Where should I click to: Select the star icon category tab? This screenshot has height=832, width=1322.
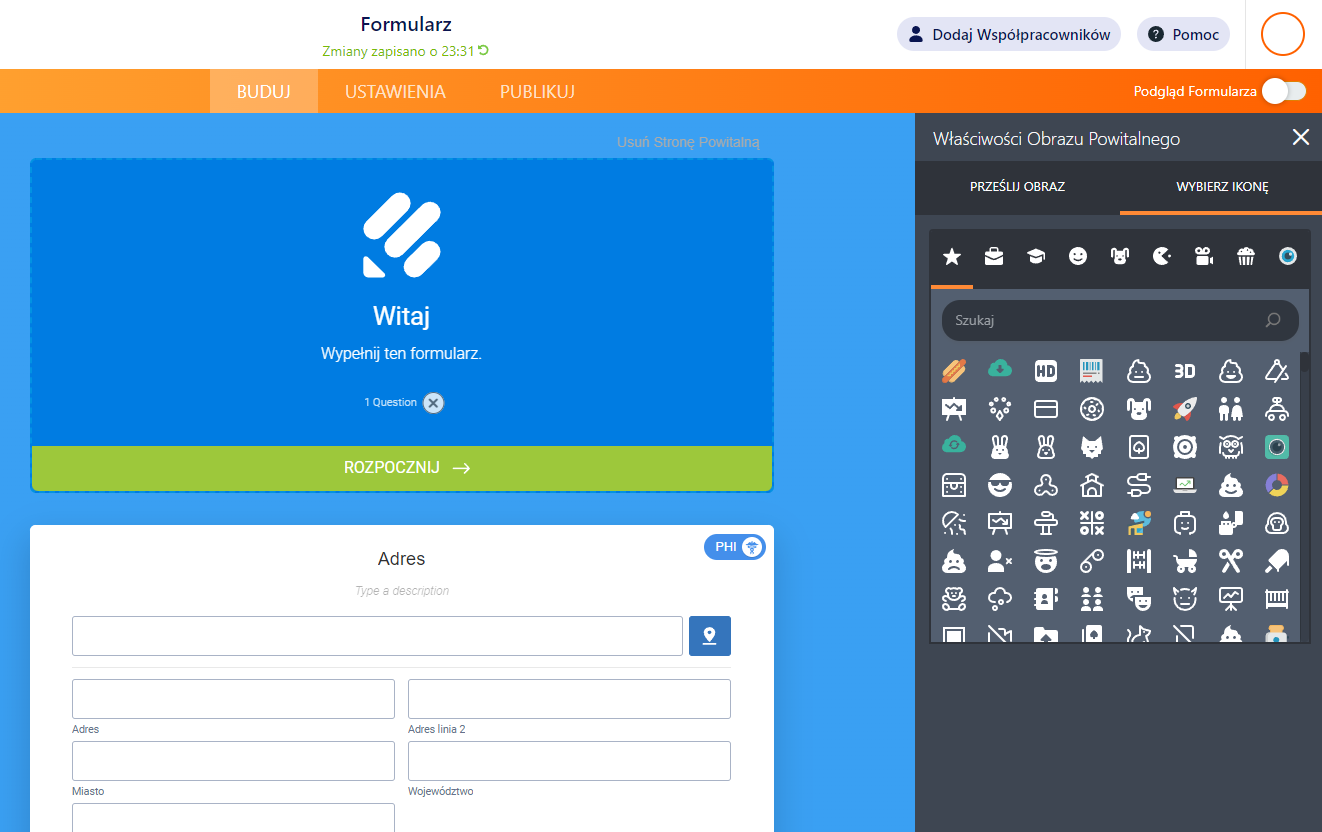pos(952,257)
